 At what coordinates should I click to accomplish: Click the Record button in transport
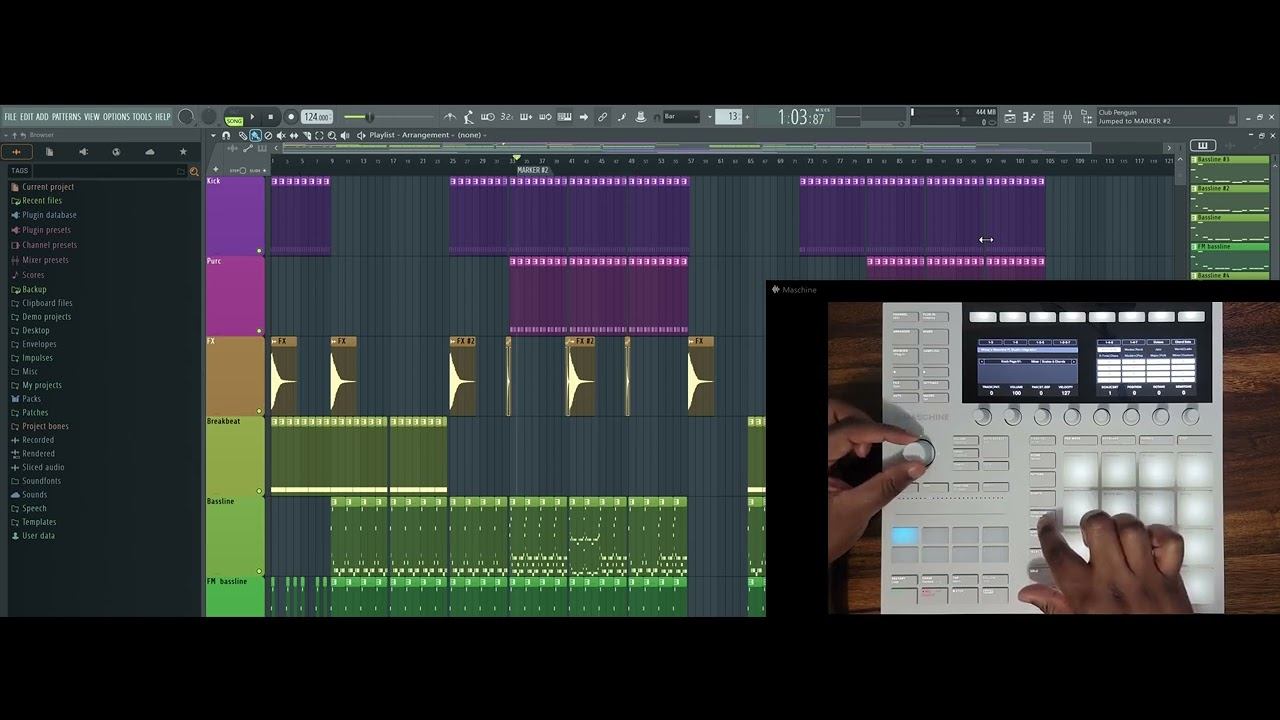pyautogui.click(x=291, y=117)
